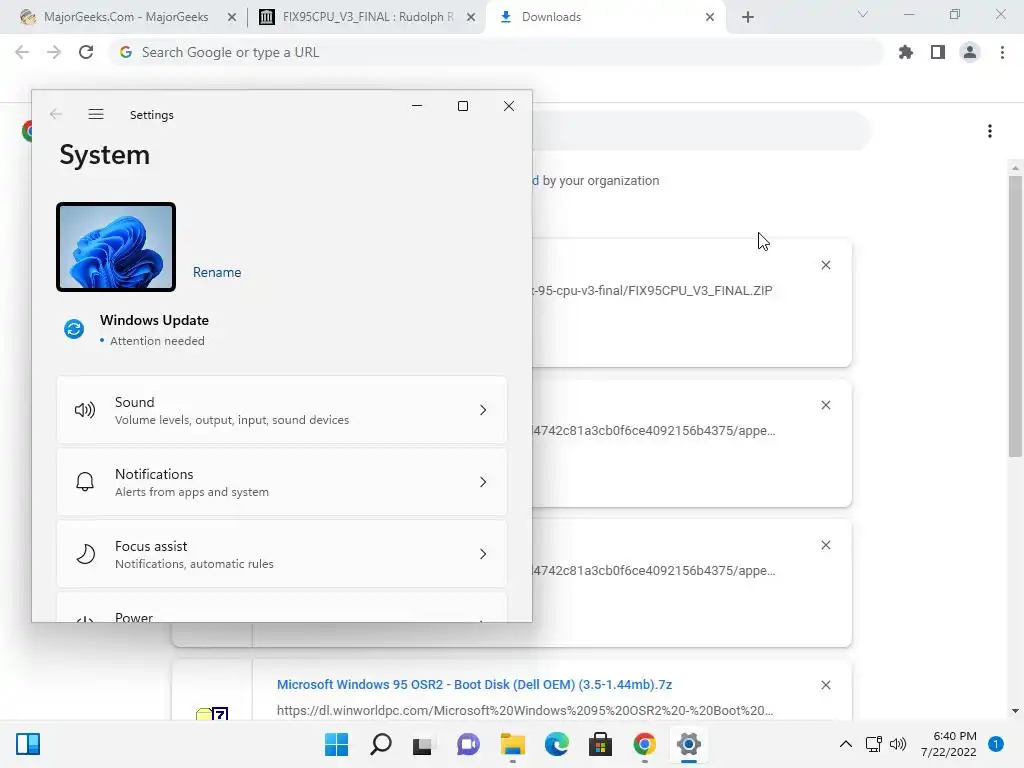Open taskbar Search

[381, 744]
